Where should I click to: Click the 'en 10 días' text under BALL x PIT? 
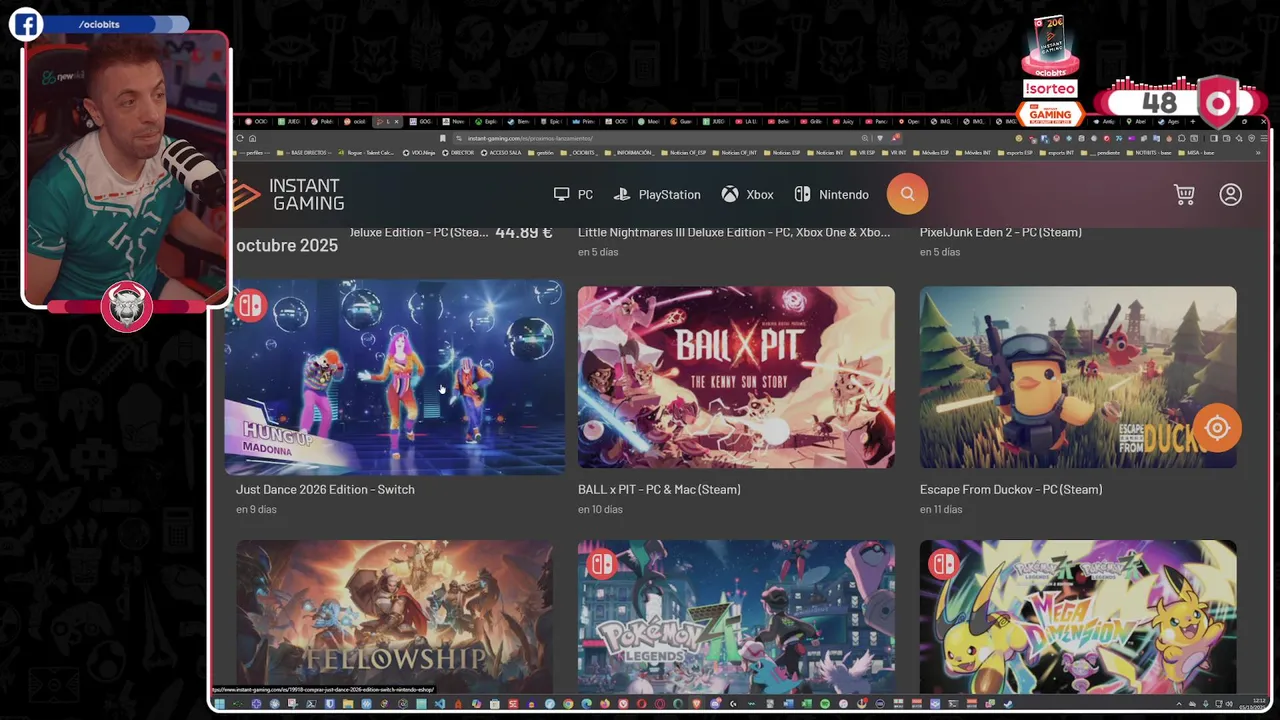600,509
